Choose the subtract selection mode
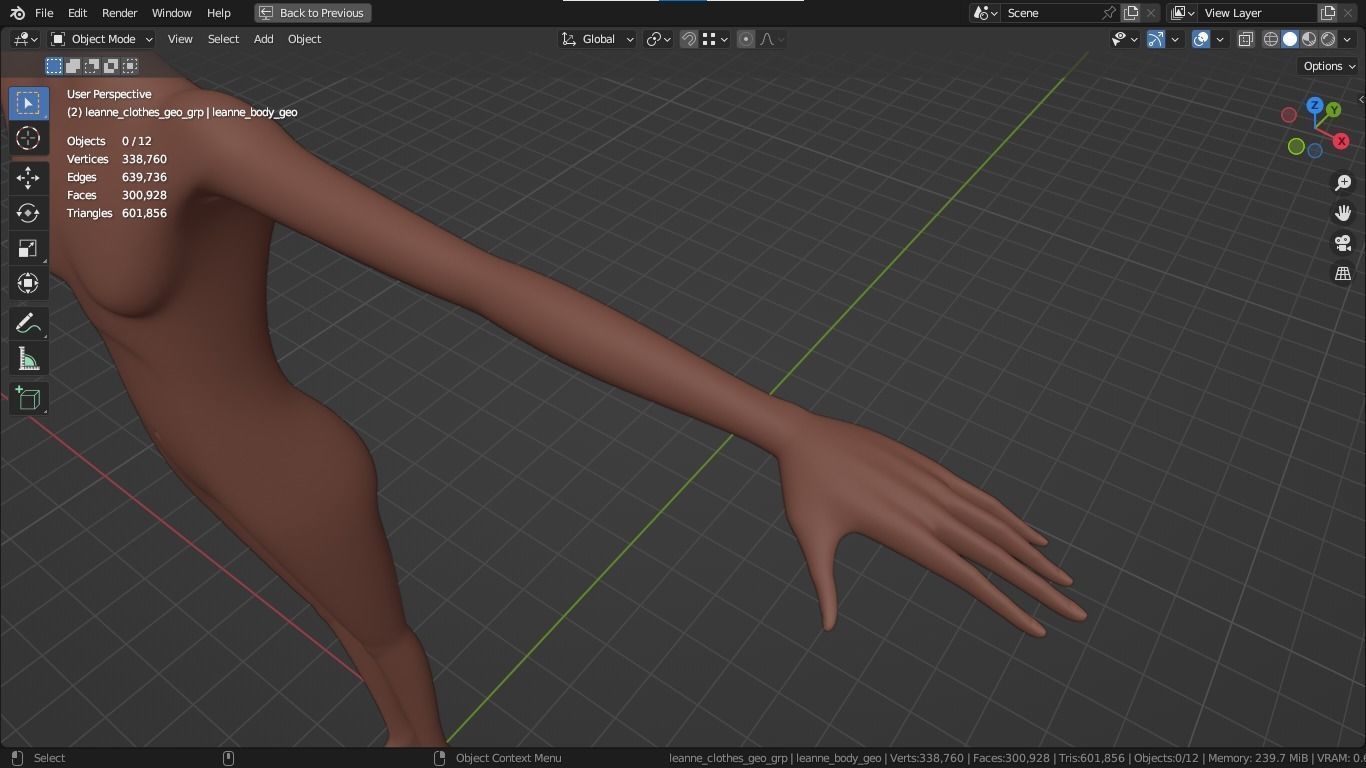 tap(92, 66)
